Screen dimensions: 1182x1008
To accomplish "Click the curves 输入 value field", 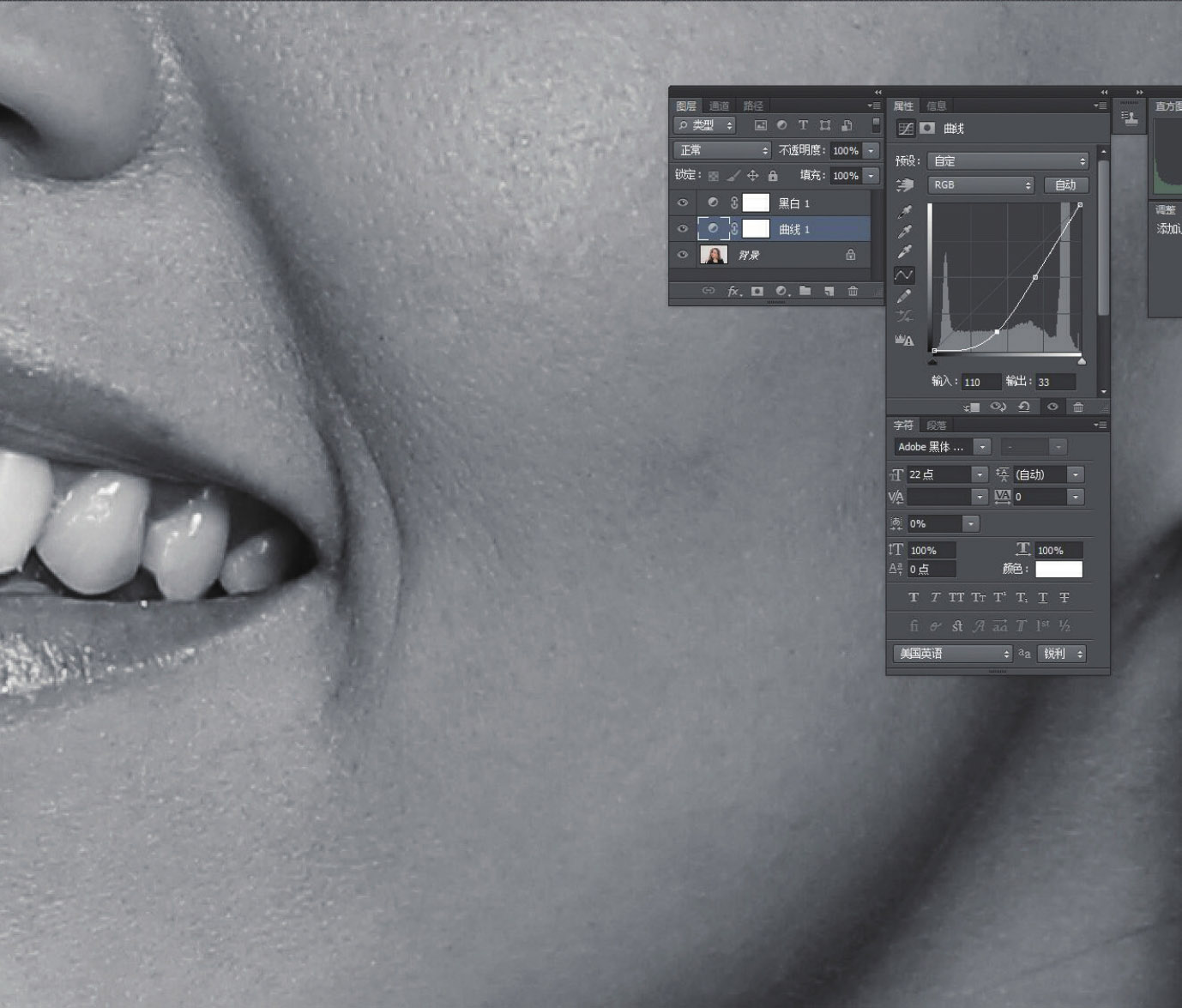I will [980, 383].
